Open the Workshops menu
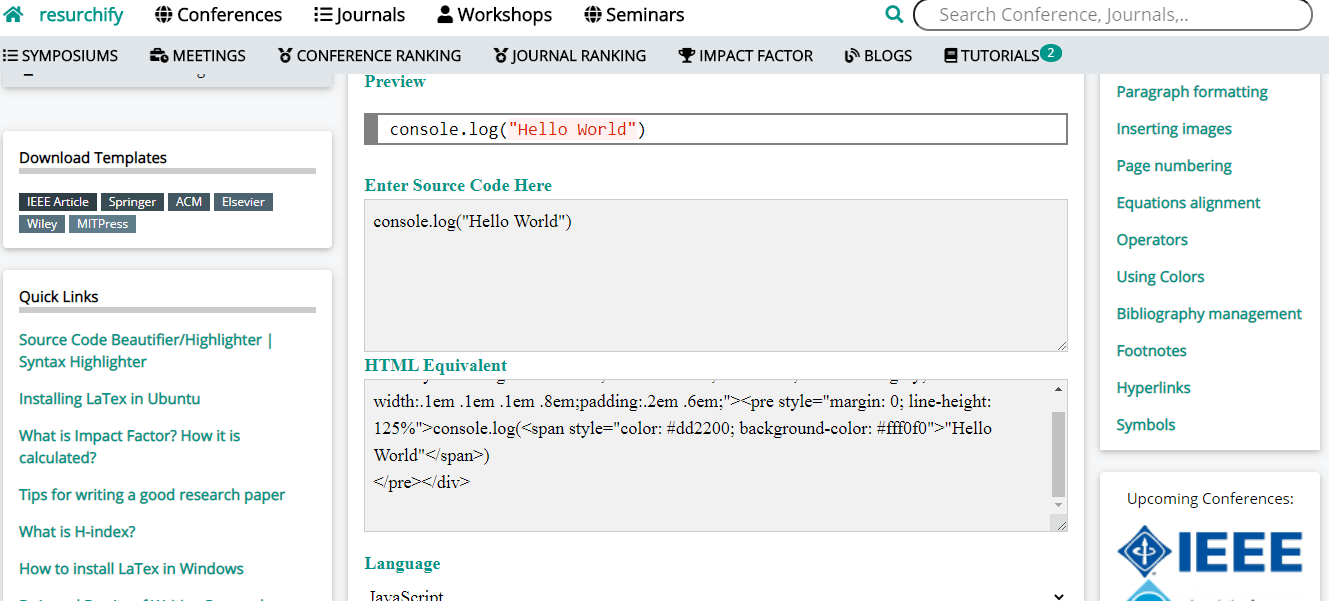The width and height of the screenshot is (1329, 601). [x=495, y=15]
